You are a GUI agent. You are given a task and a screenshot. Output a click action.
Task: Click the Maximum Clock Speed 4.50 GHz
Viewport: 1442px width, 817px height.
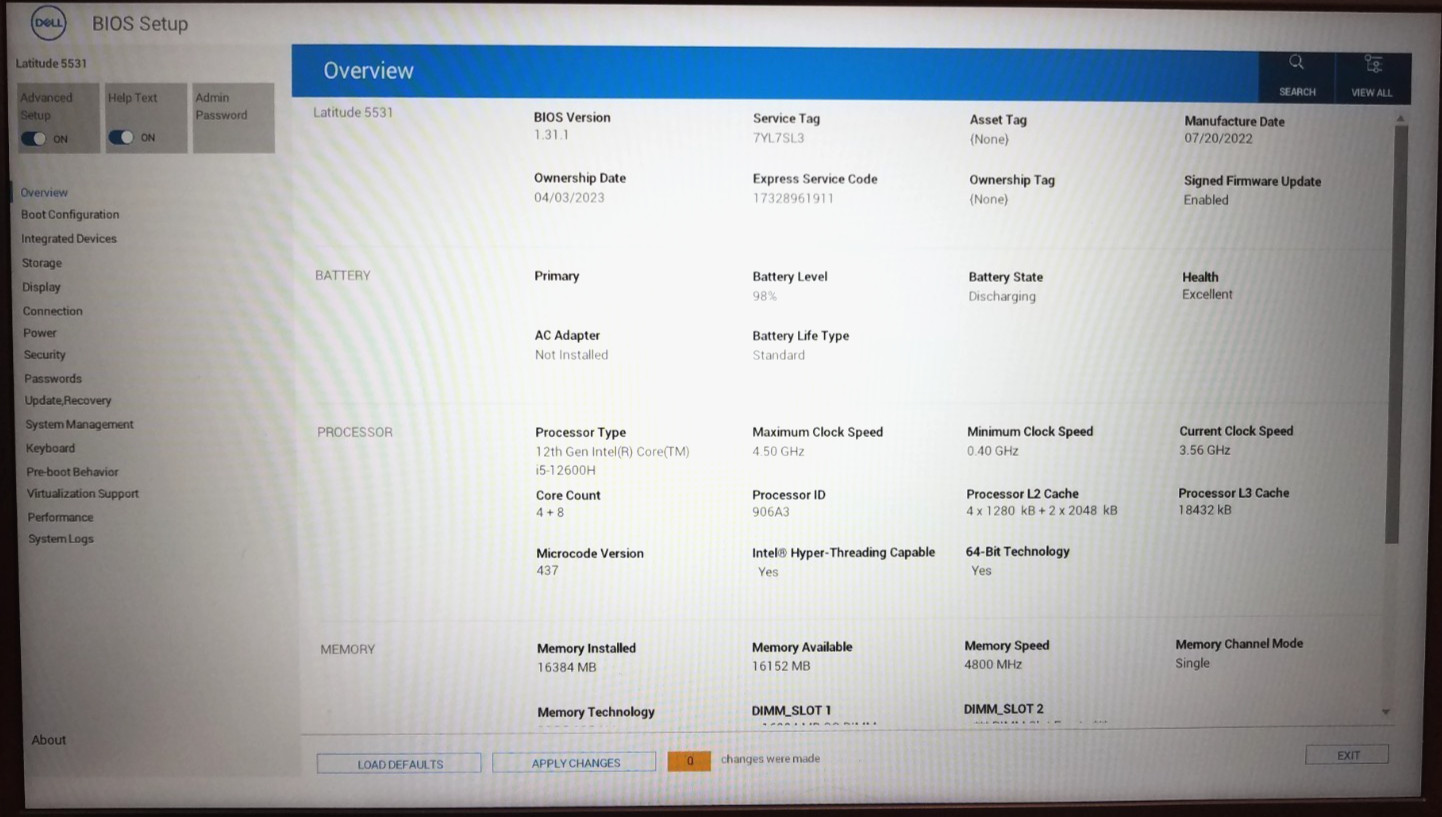[778, 451]
